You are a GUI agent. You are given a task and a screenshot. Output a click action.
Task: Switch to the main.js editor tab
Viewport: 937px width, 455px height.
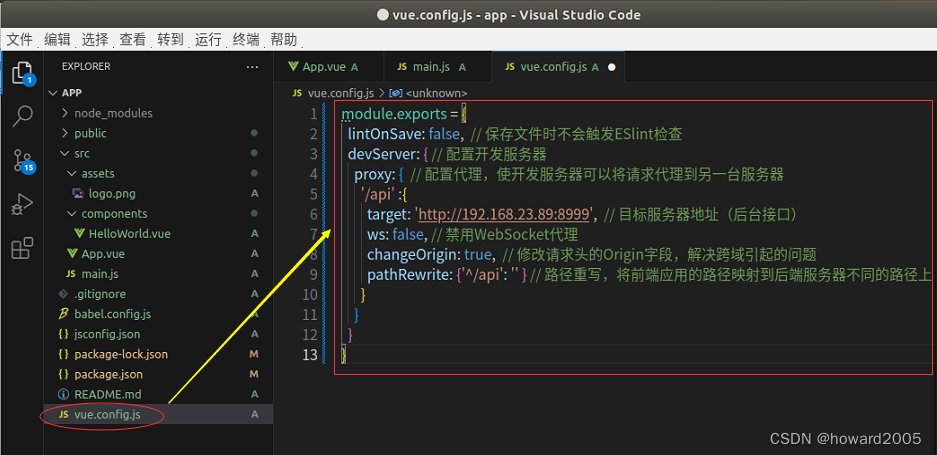click(x=437, y=67)
